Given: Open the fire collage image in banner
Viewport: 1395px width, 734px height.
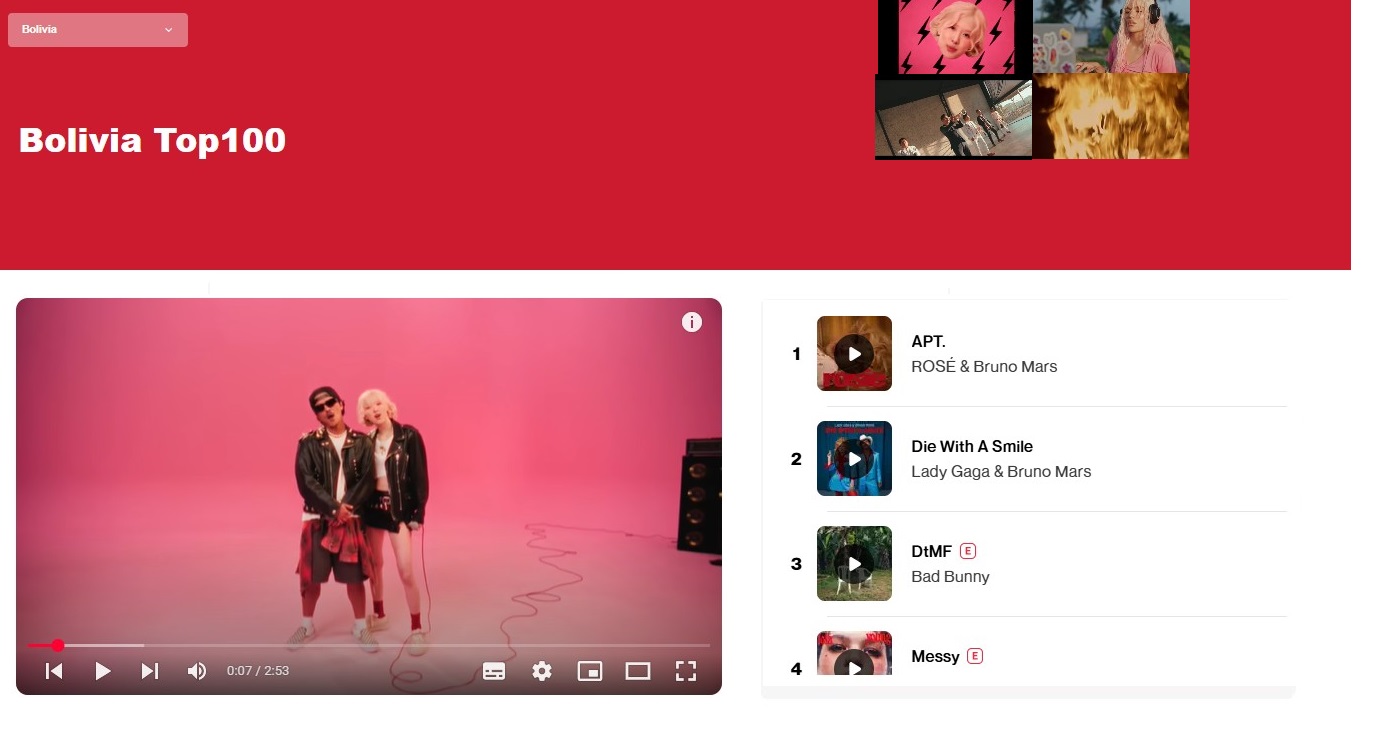Looking at the screenshot, I should 1110,116.
